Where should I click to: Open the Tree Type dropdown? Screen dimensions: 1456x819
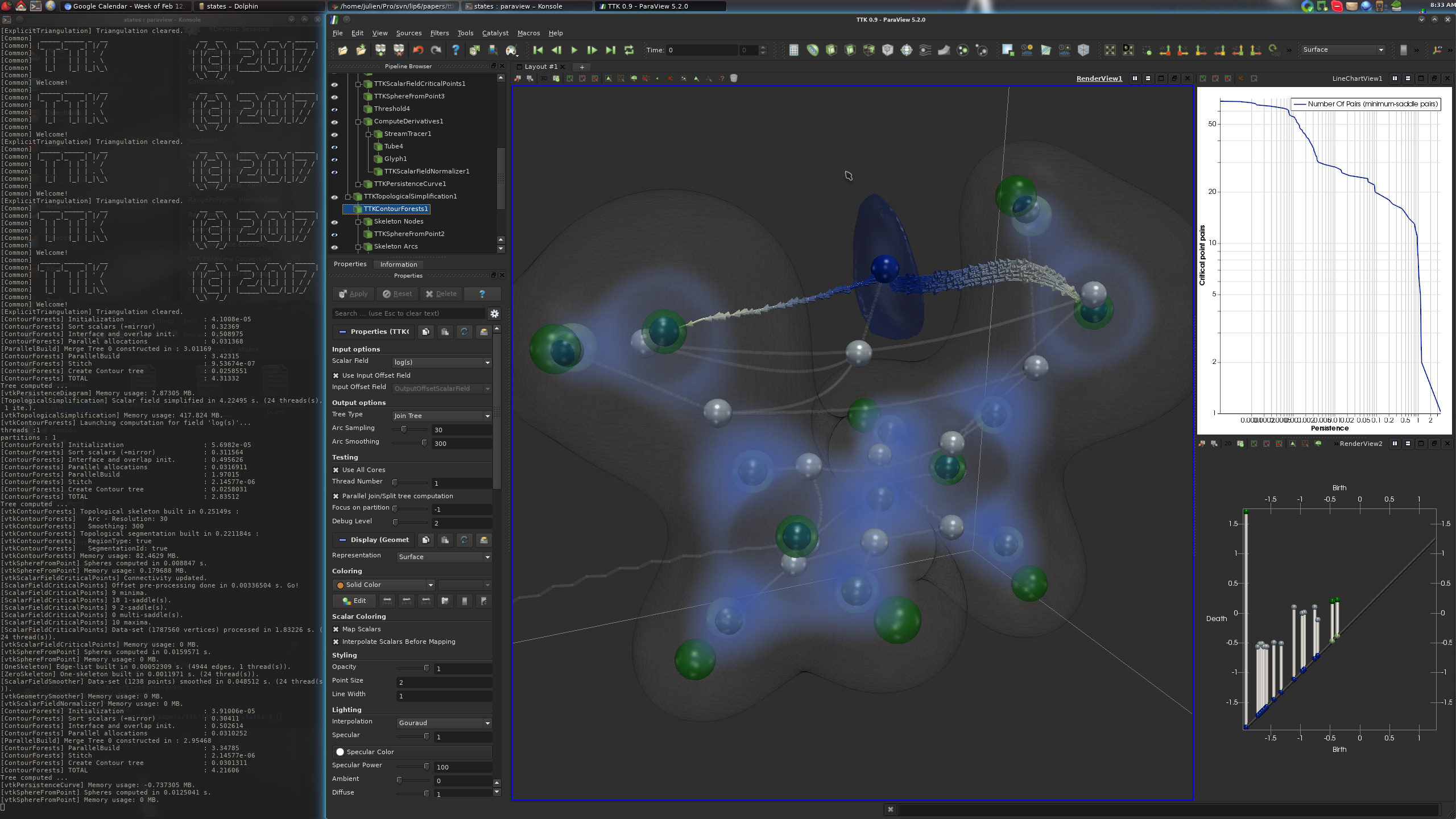[x=442, y=416]
